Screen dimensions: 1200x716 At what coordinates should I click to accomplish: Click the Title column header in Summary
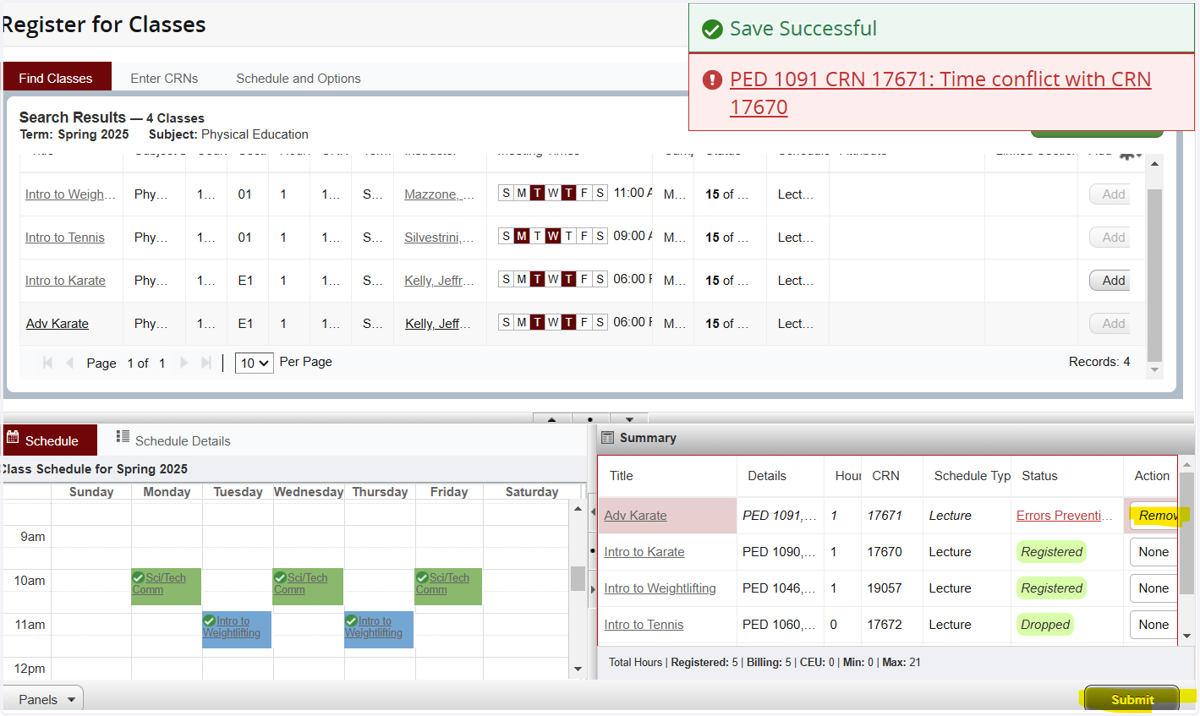click(621, 475)
